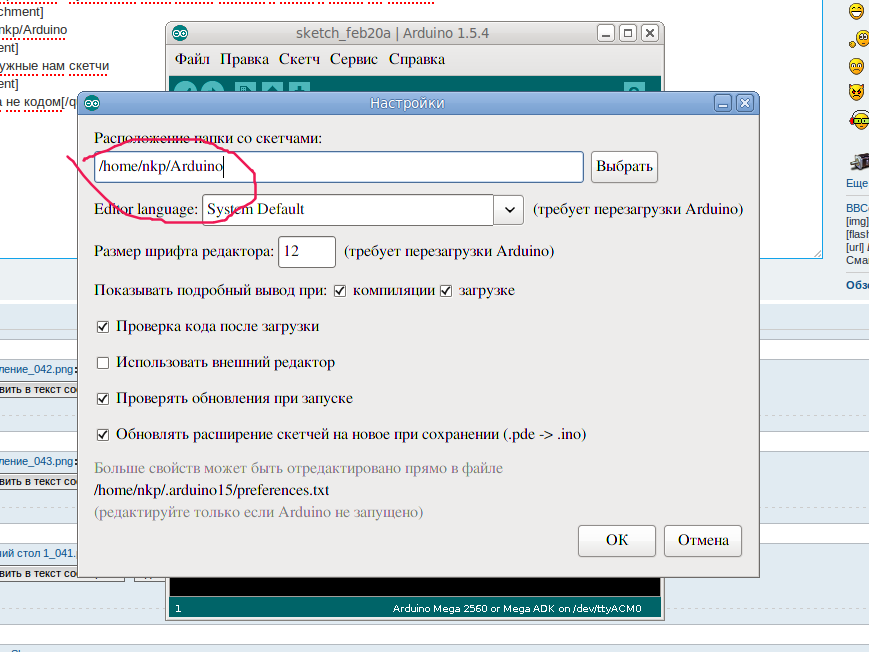Open the Сервис menu
Screen dimensions: 869x652
(354, 59)
